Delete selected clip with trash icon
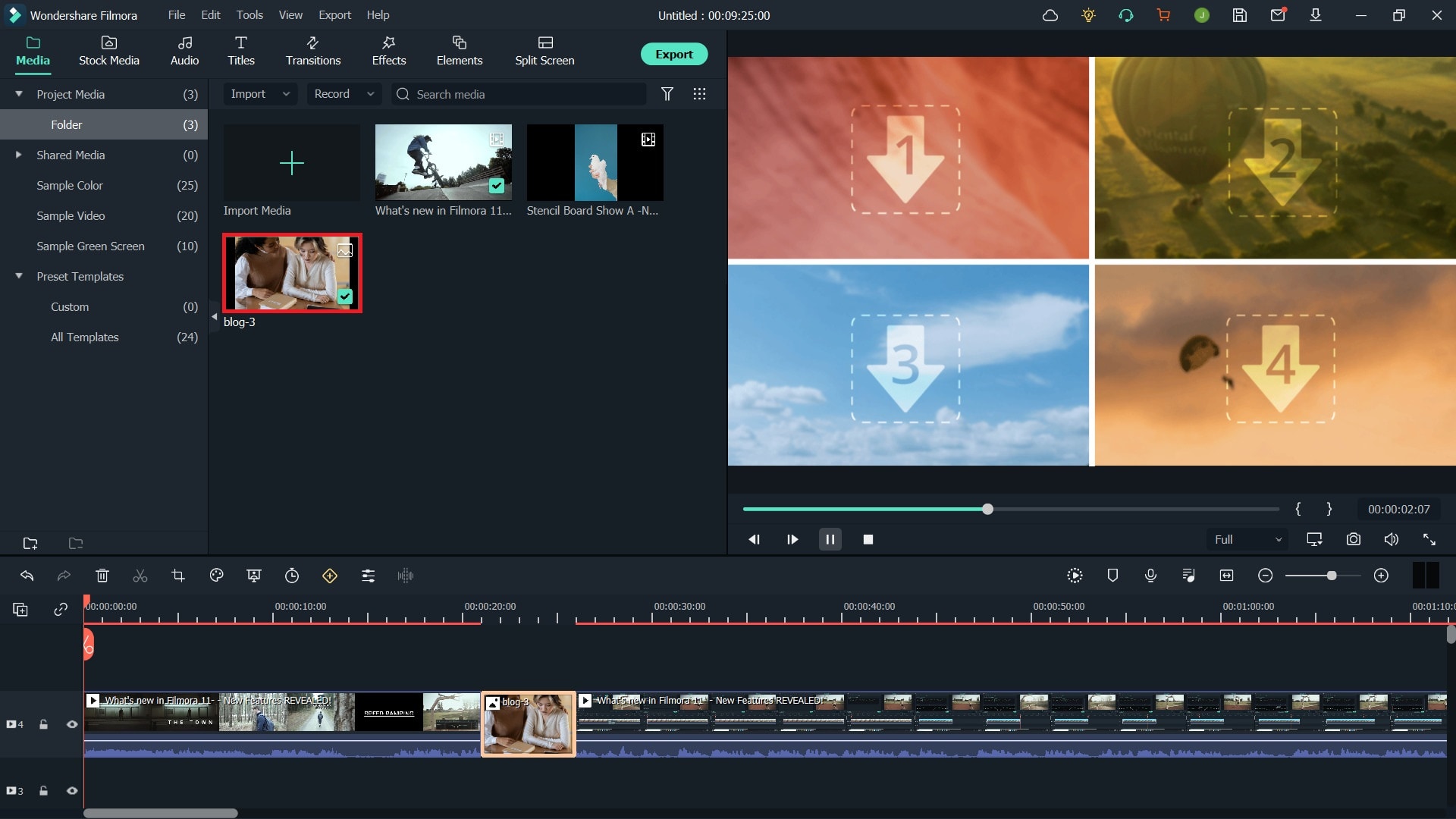Screen dimensions: 1456x819 point(102,576)
